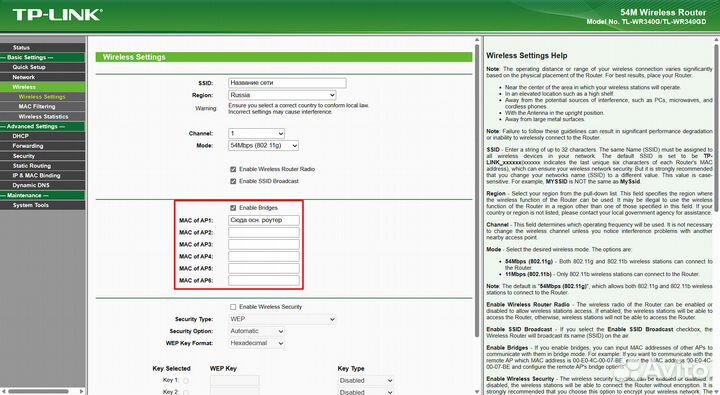Toggle Enable Wireless Security checkbox
The height and width of the screenshot is (395, 720).
(233, 307)
